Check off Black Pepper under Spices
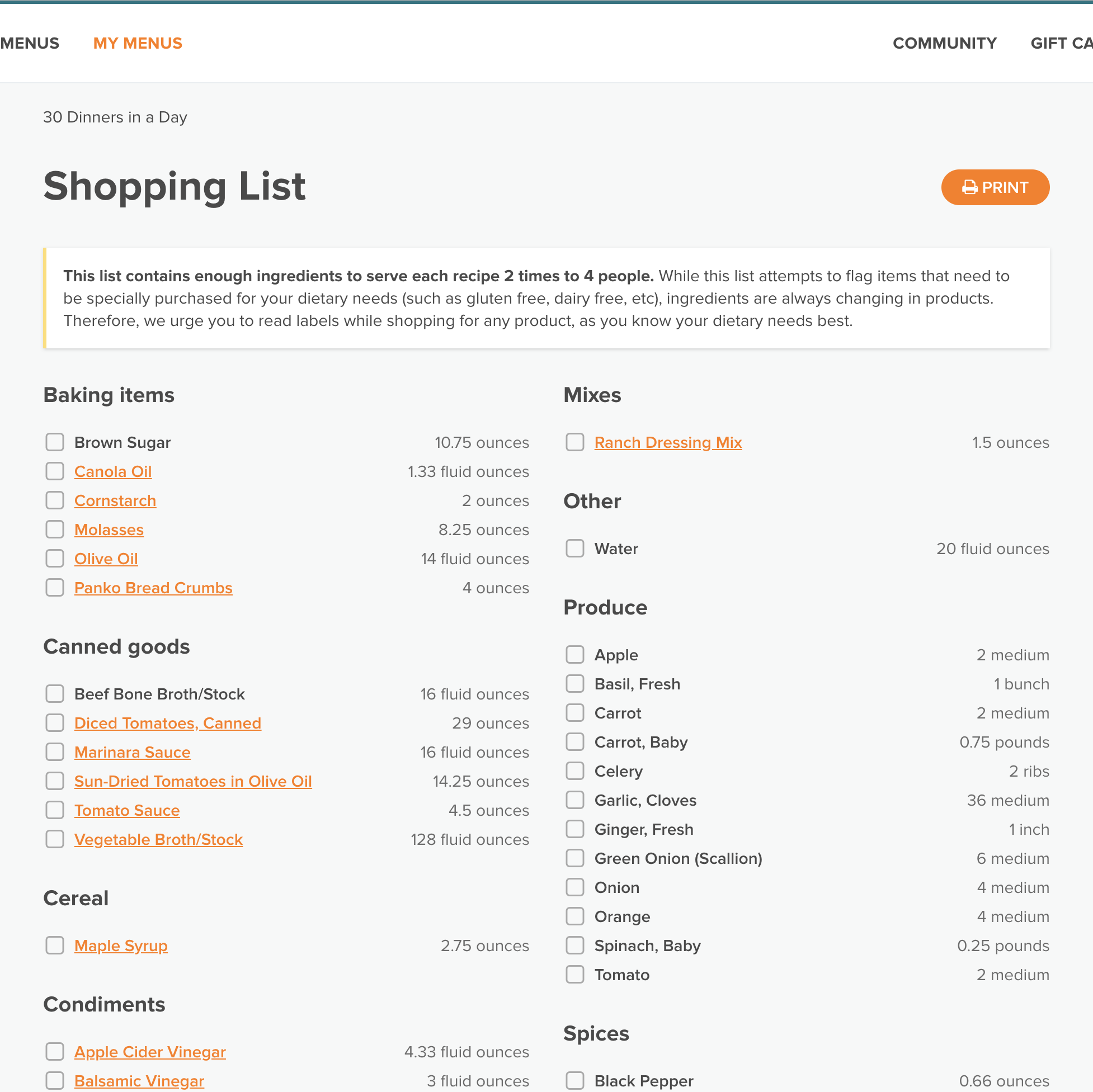The width and height of the screenshot is (1093, 1092). click(575, 1080)
